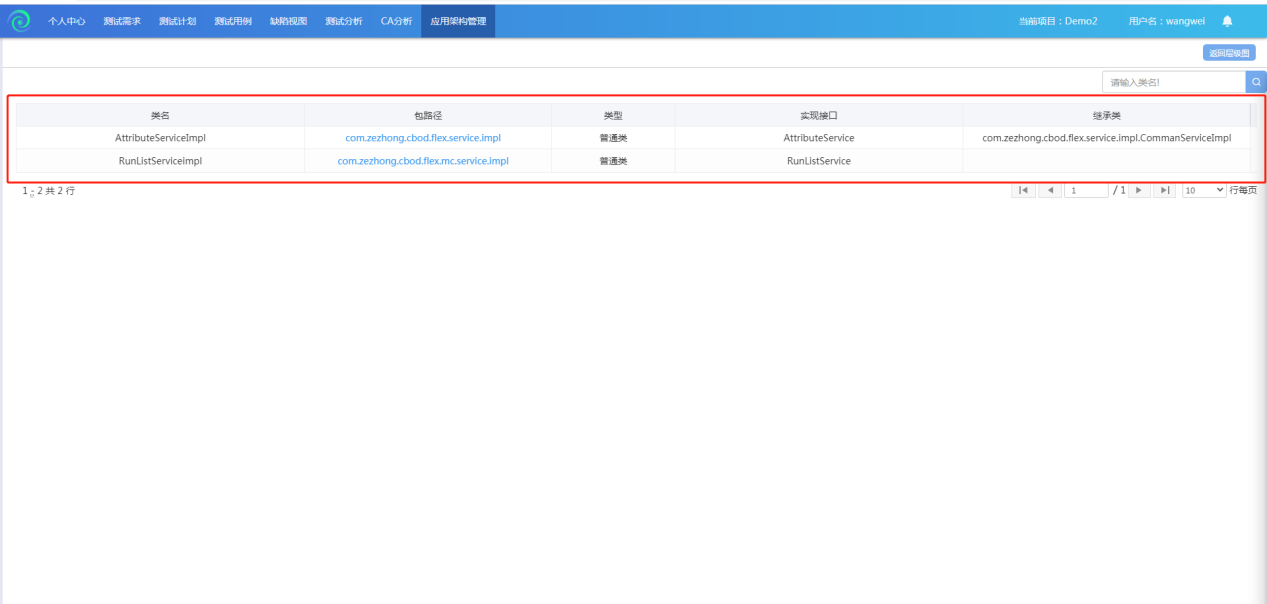Switch to the 测试需求 tab

tap(122, 22)
